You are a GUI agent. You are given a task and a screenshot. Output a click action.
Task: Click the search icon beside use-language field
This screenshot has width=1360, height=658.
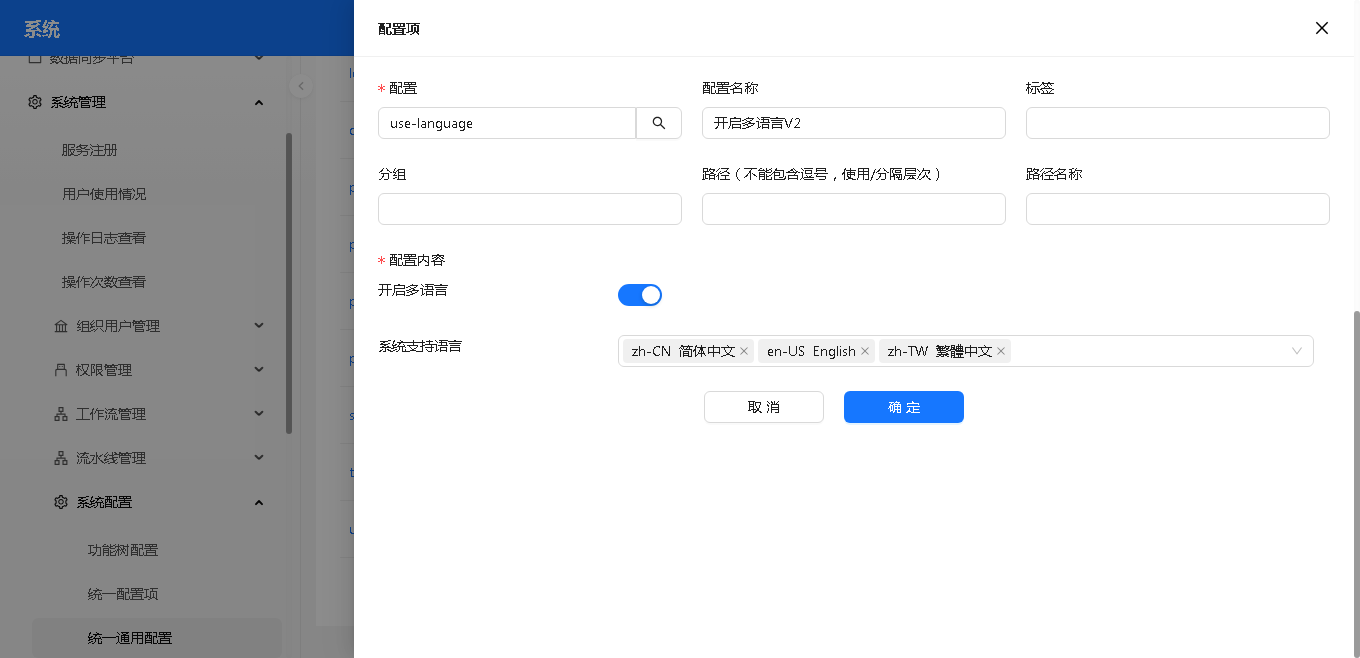coord(659,123)
